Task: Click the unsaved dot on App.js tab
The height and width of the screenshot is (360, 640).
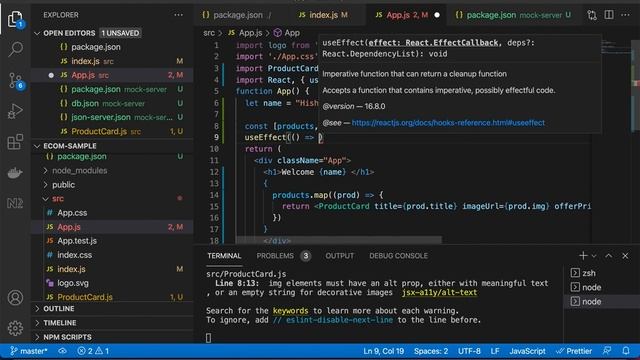Action: 437,15
